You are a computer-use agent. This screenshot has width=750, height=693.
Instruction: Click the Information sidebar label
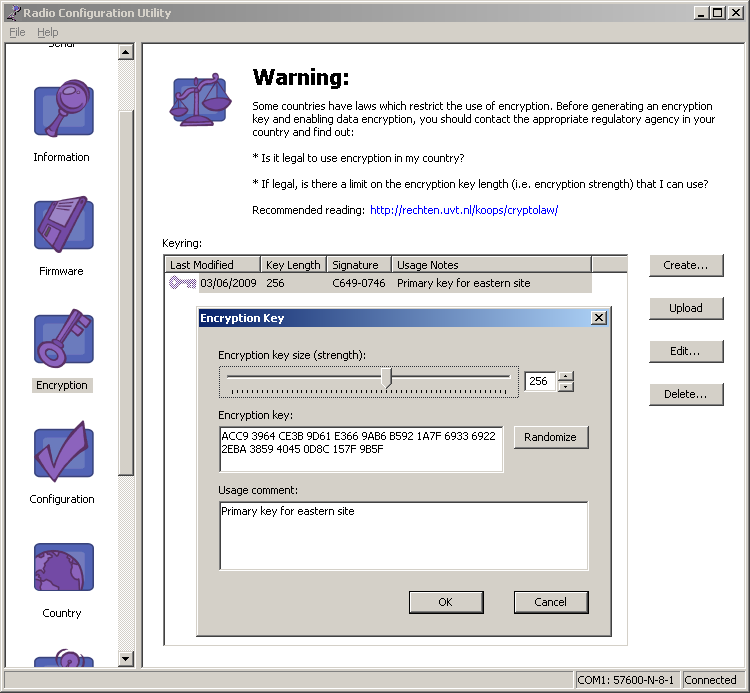(61, 157)
